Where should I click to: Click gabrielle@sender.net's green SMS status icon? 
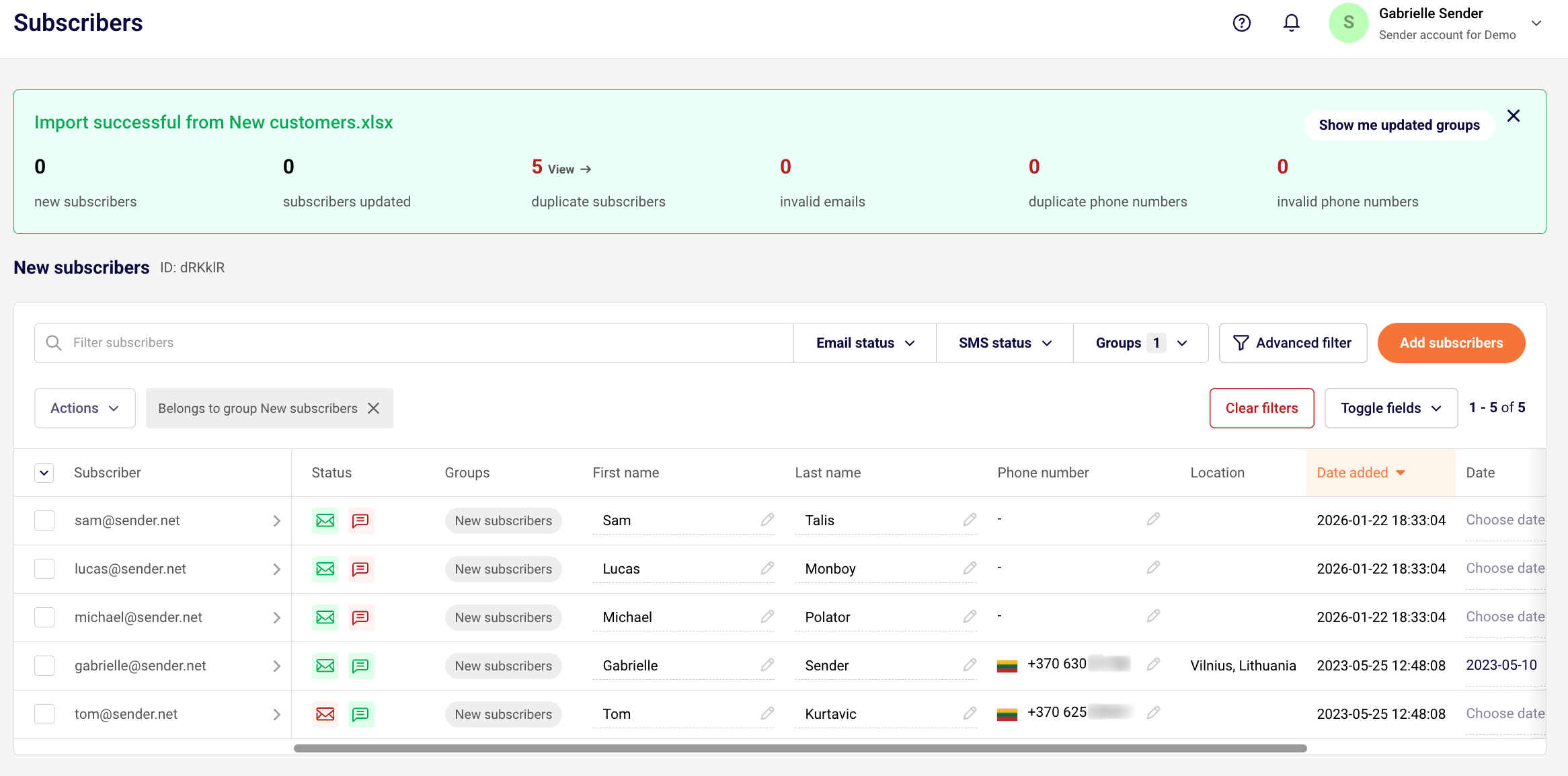[x=360, y=666]
